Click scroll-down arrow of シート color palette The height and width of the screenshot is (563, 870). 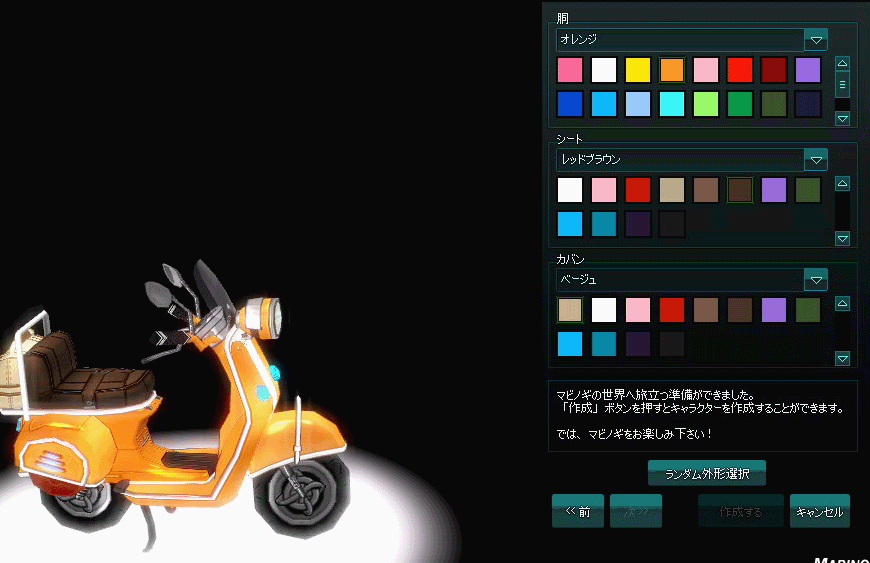tap(842, 239)
